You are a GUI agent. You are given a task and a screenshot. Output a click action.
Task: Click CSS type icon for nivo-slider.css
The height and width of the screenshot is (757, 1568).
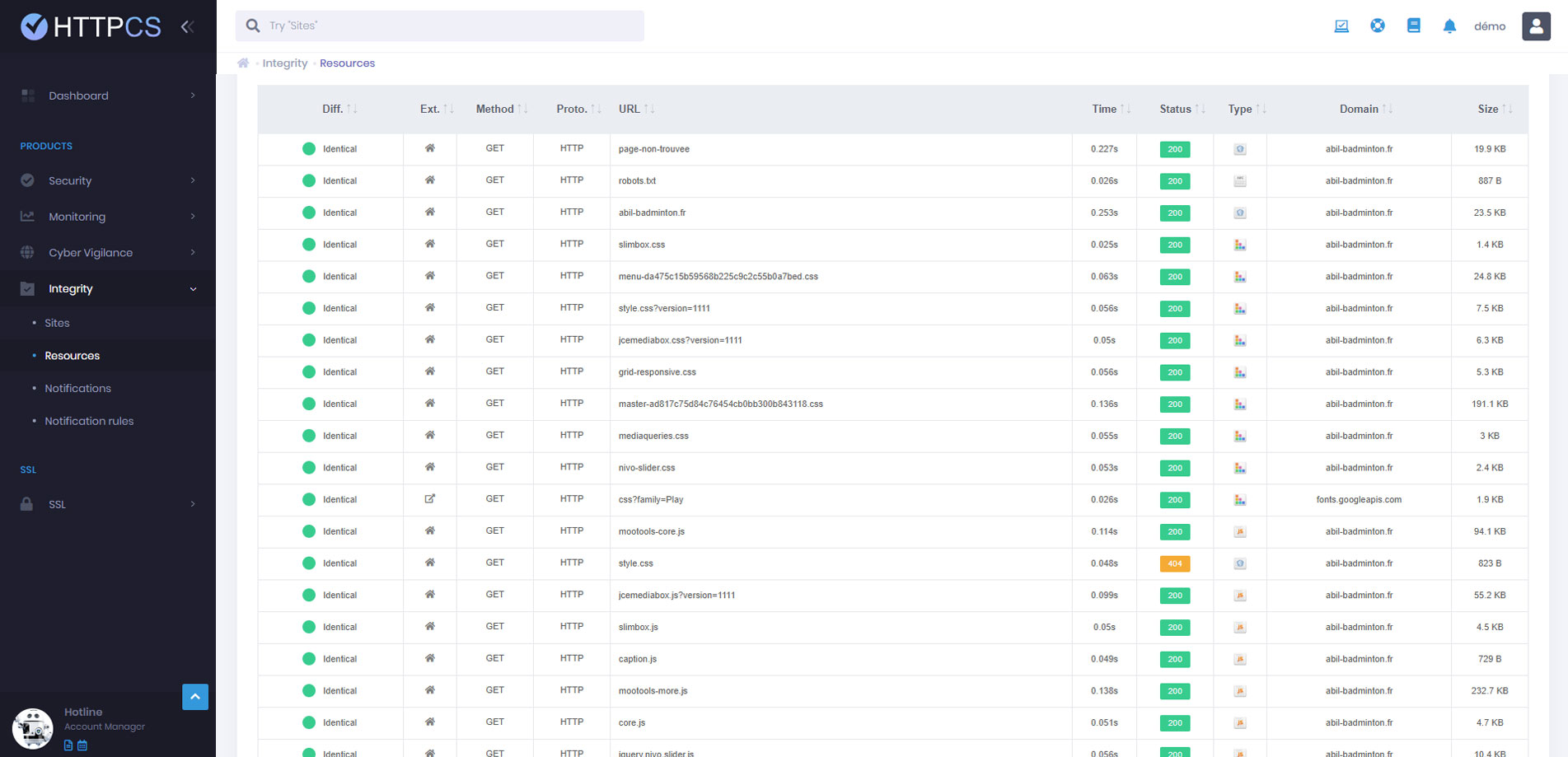[x=1240, y=468]
